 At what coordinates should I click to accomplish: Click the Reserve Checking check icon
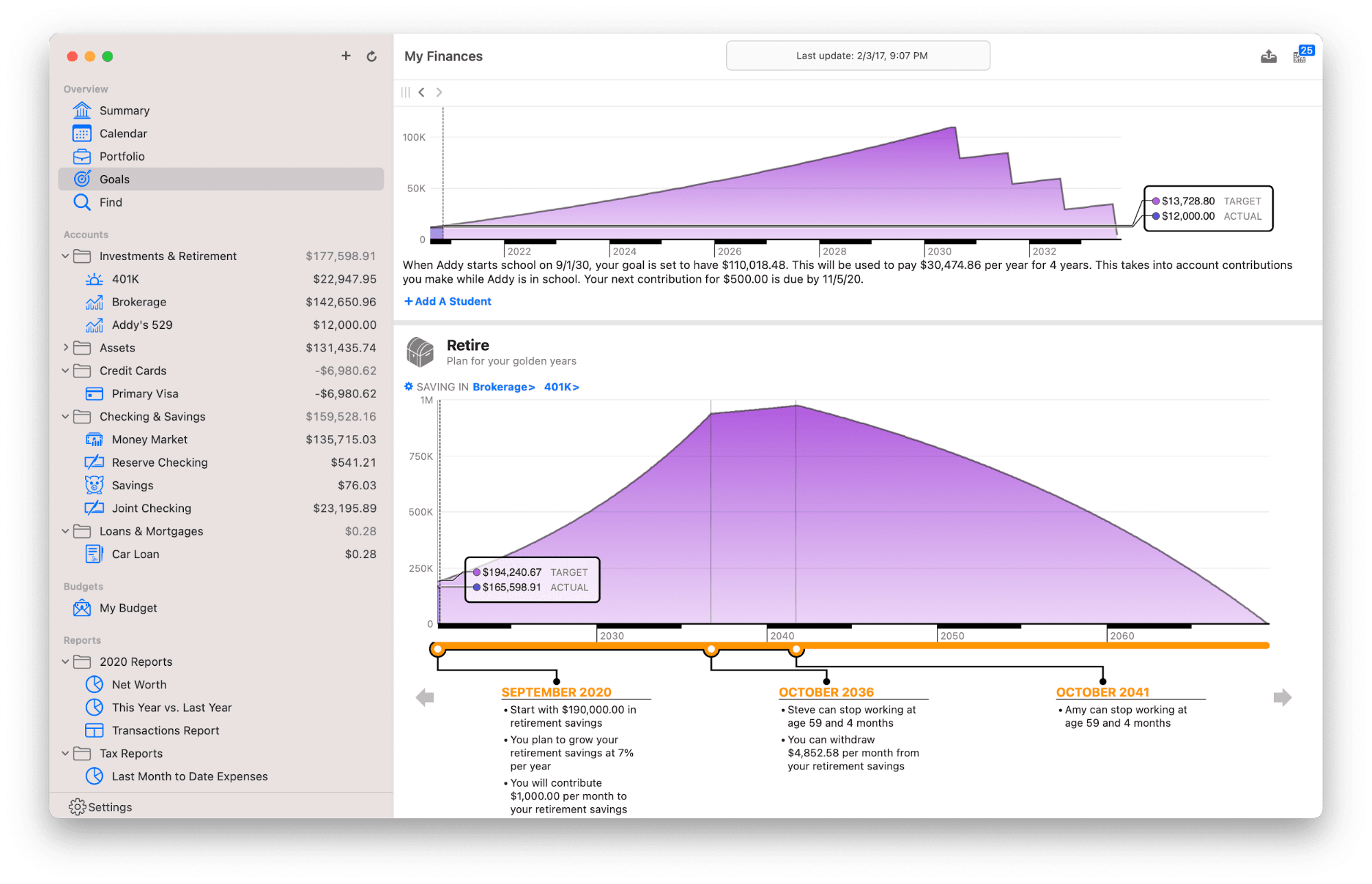94,462
